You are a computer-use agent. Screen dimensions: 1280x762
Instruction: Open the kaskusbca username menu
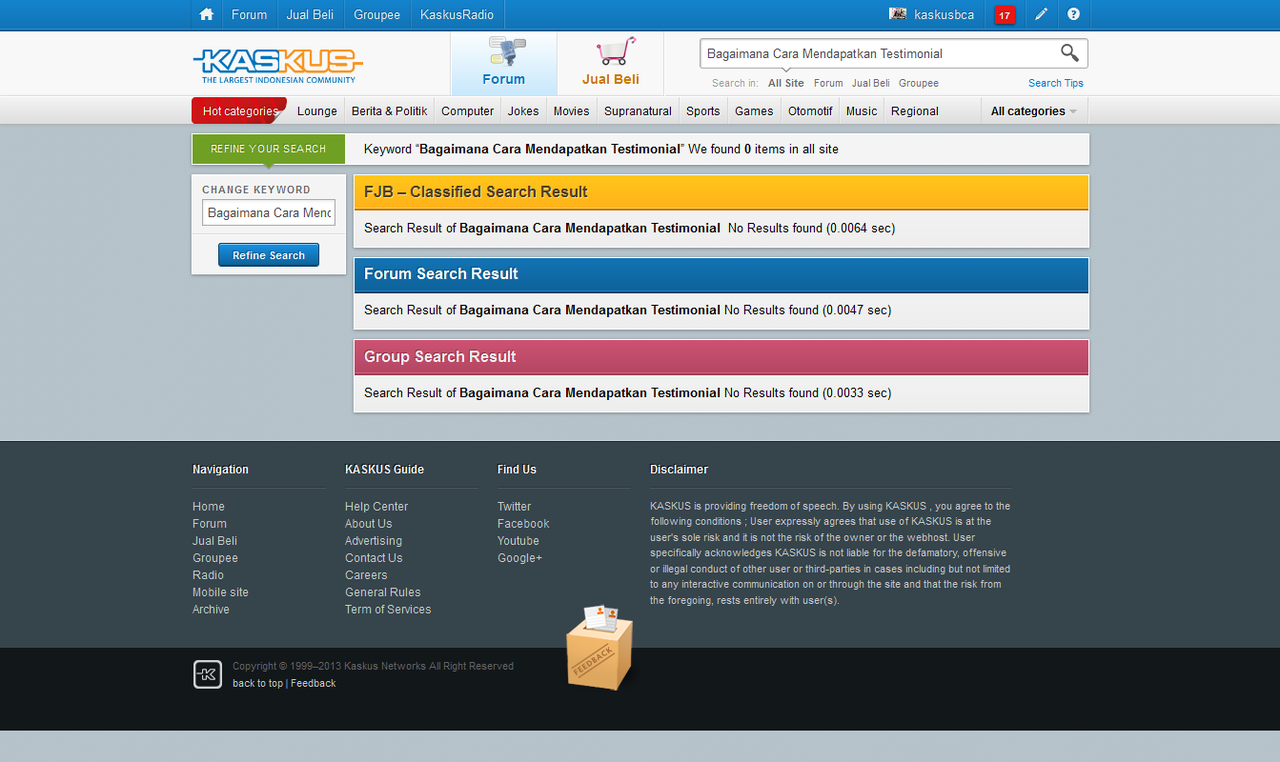944,15
